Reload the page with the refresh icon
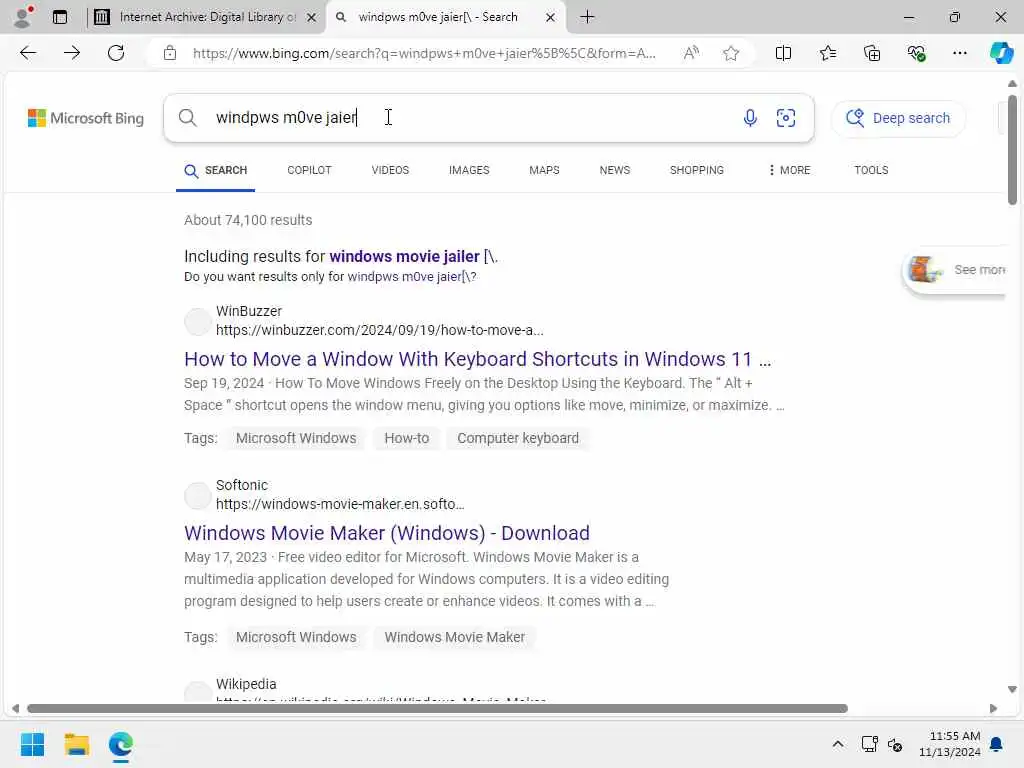Viewport: 1024px width, 768px height. pos(116,53)
